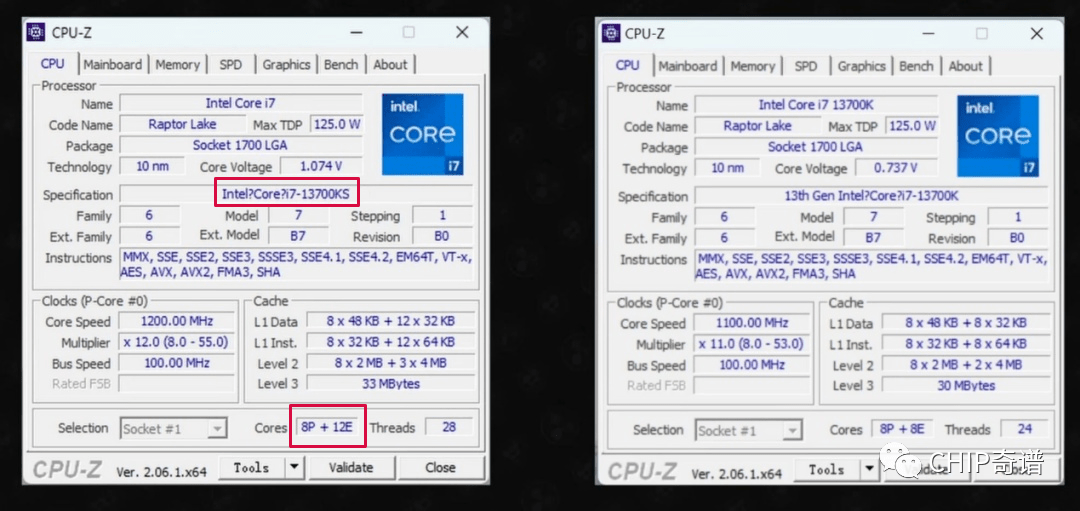Click Cores value '8P + 8E' in right window
This screenshot has width=1080, height=511.
(x=902, y=429)
